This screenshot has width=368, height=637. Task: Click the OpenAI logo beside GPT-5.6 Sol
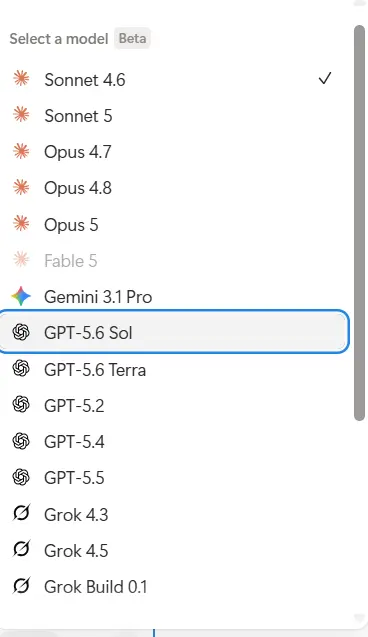coord(21,332)
